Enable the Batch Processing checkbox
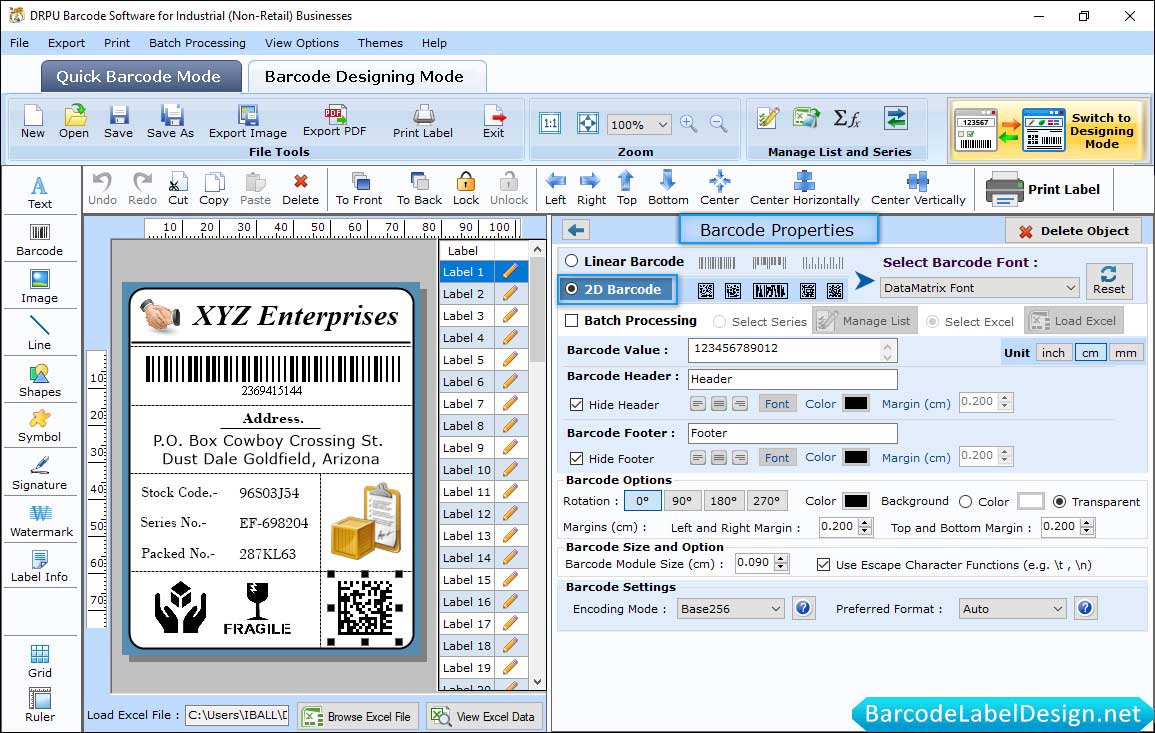1155x733 pixels. click(x=572, y=320)
